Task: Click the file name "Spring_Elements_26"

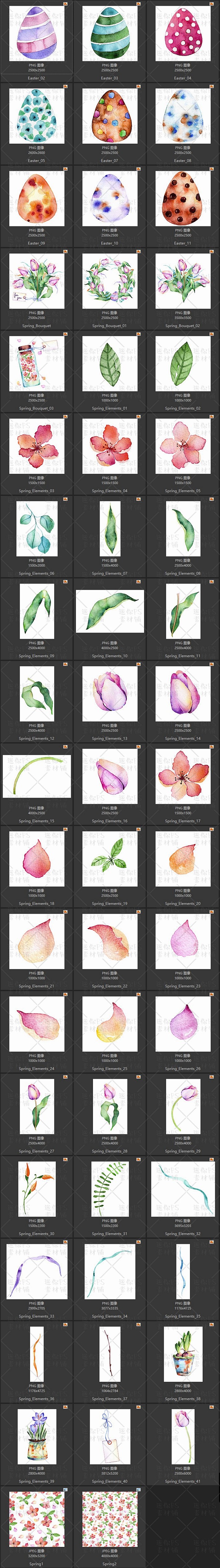Action: (183, 1068)
